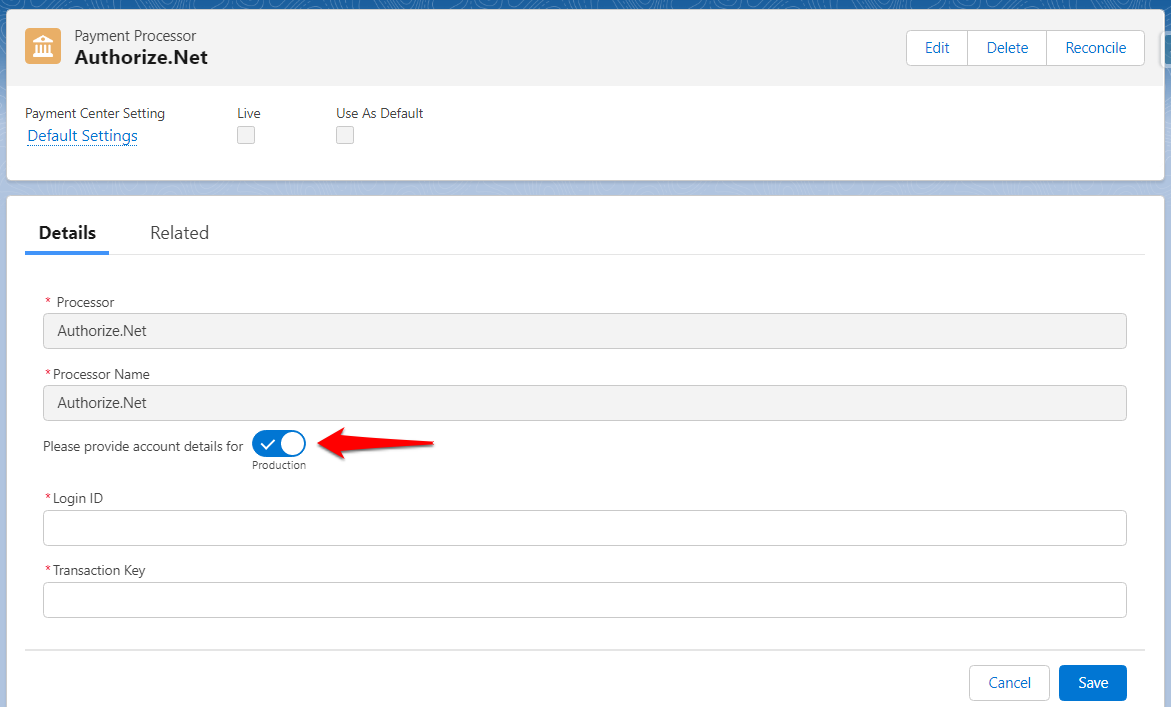Switch to the Related tab

(179, 233)
